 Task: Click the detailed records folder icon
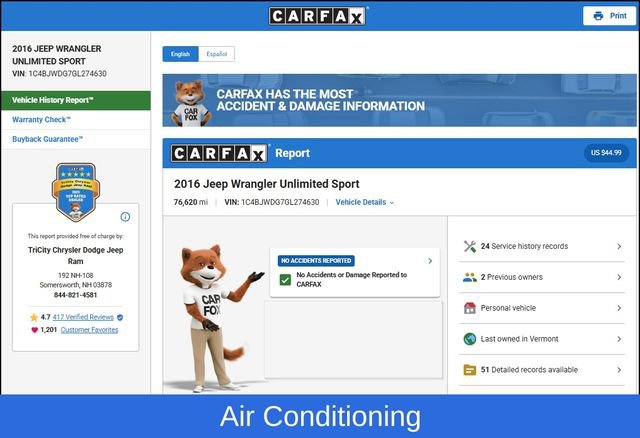tap(469, 370)
